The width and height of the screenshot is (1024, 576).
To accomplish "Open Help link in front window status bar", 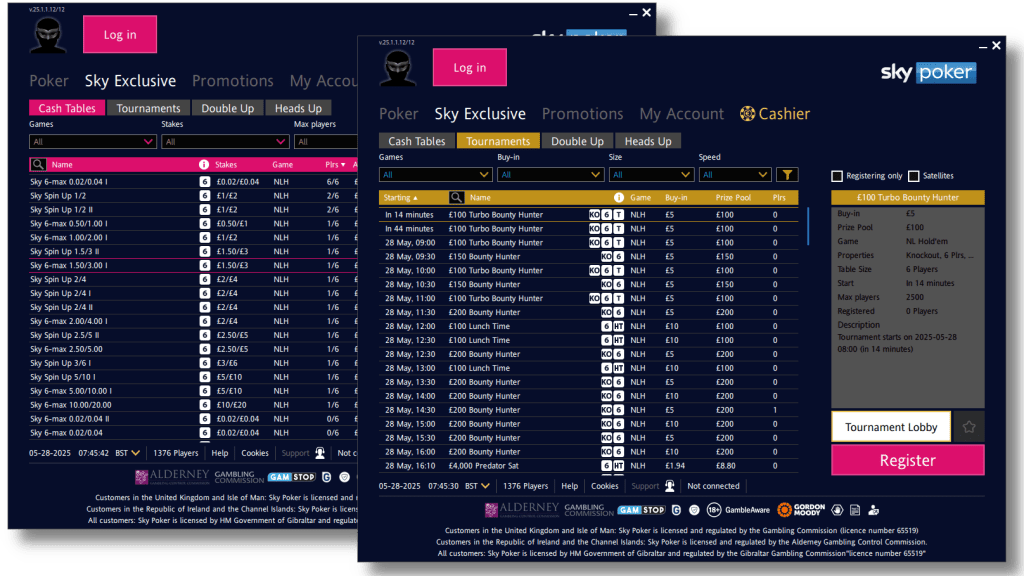I will [x=569, y=486].
